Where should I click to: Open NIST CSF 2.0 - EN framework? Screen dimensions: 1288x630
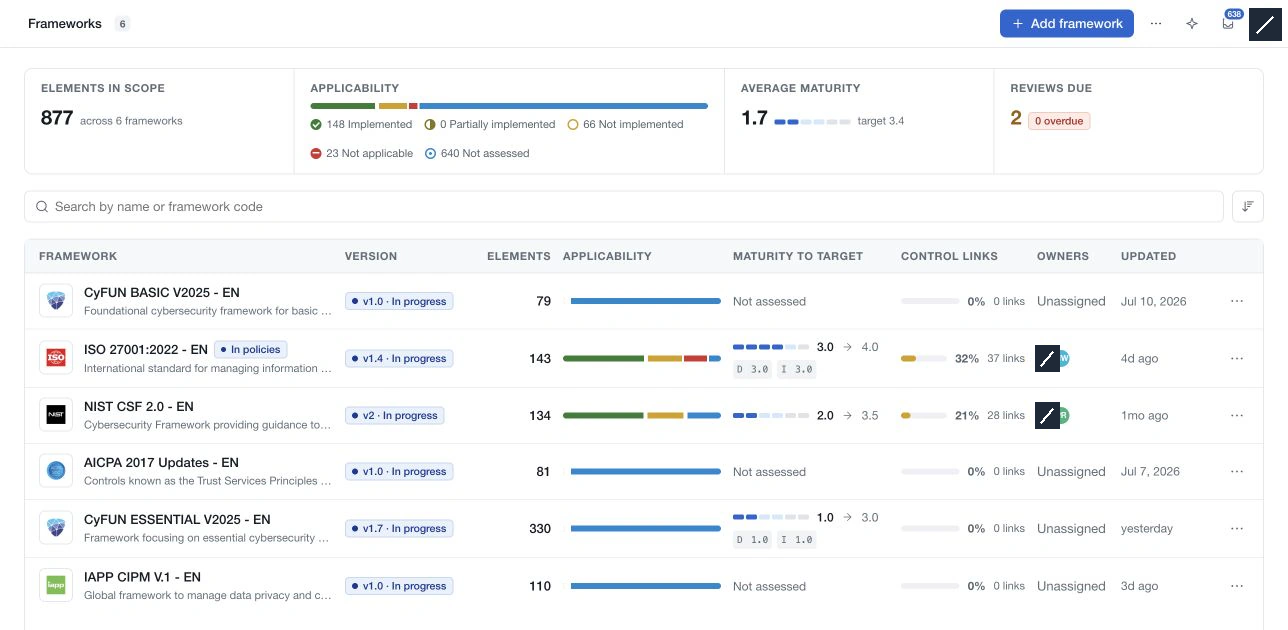(139, 407)
